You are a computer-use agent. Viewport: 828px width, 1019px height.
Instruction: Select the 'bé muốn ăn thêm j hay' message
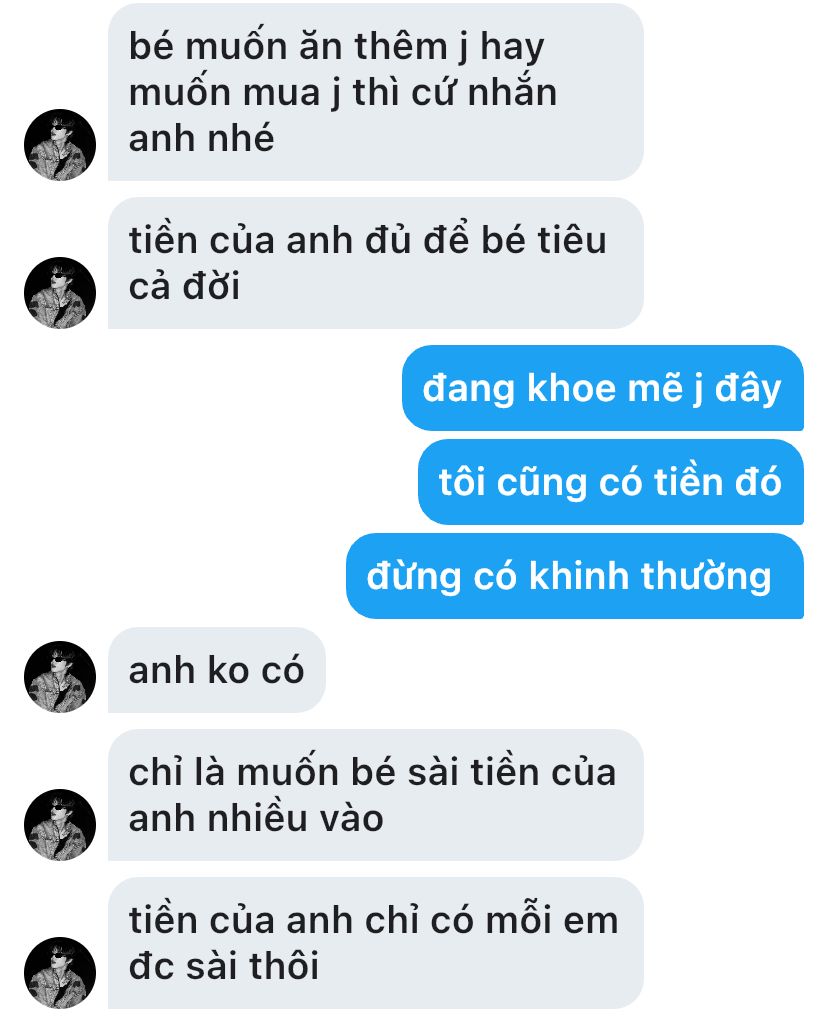click(376, 92)
